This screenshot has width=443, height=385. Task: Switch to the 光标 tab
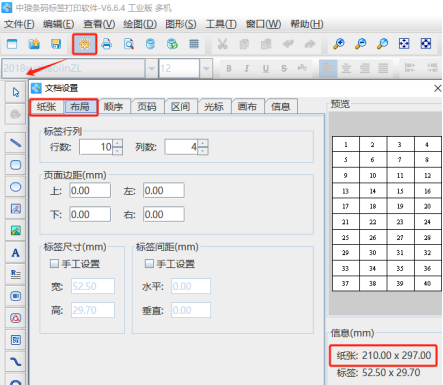tap(214, 107)
